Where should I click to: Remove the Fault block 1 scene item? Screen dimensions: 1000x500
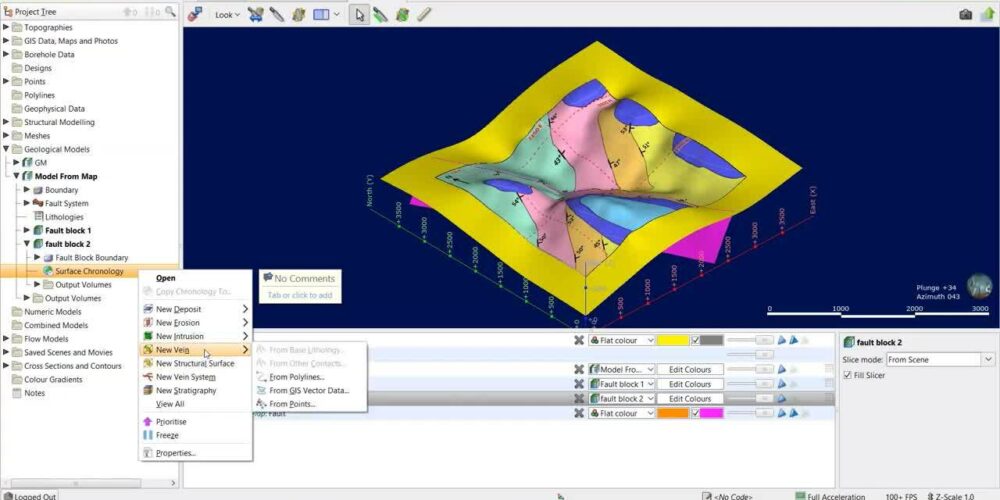(579, 384)
